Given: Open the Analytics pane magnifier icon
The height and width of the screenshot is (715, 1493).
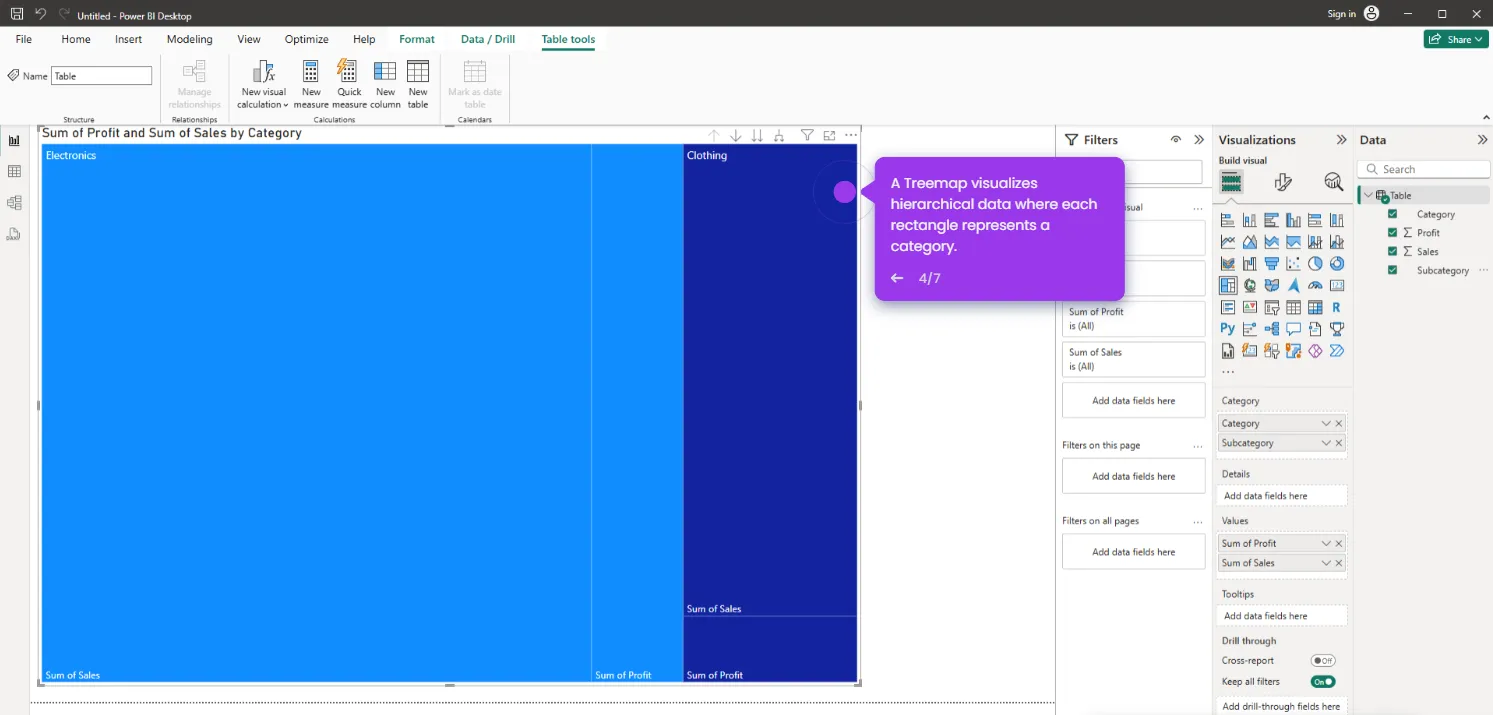Looking at the screenshot, I should (x=1333, y=182).
